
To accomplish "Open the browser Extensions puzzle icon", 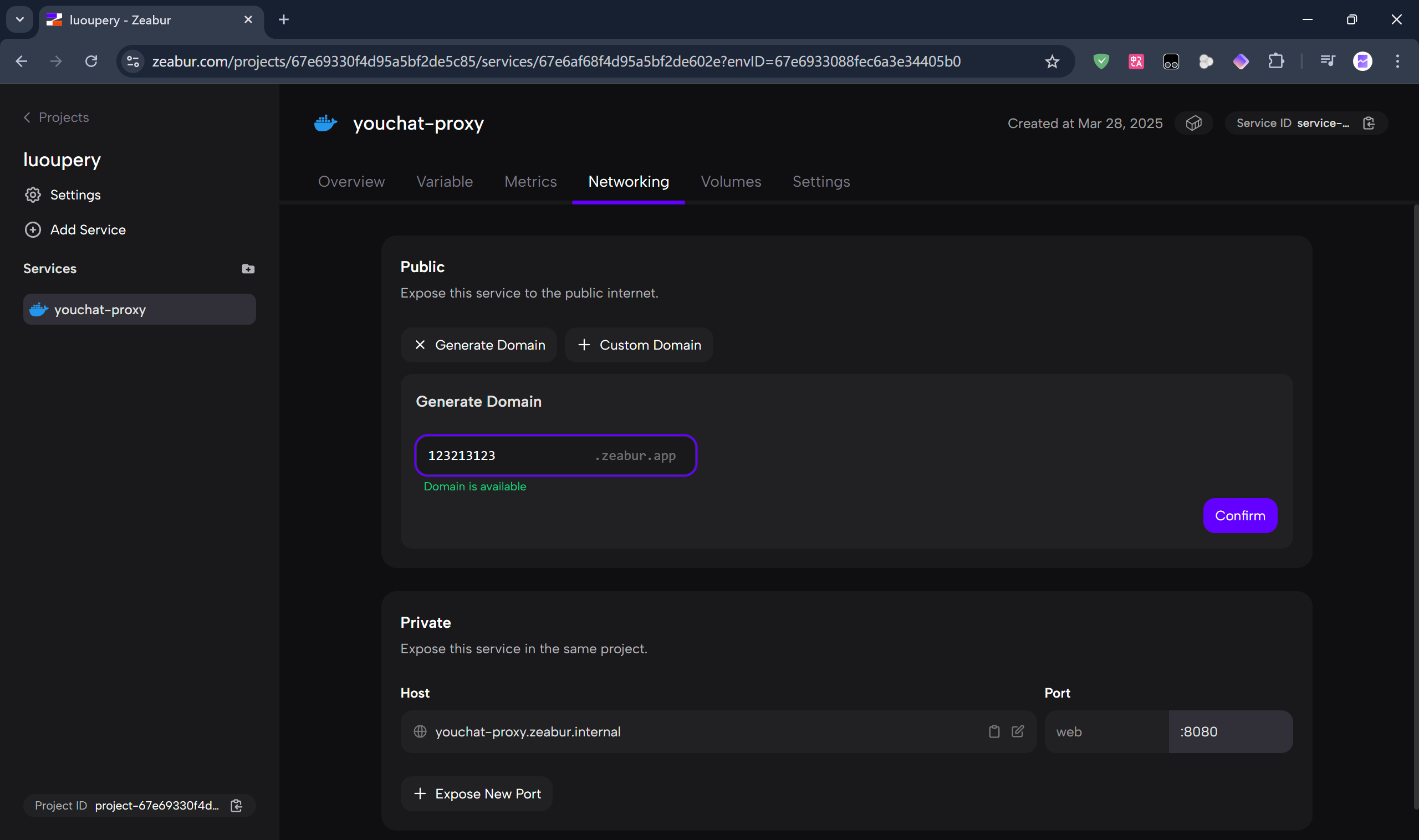I will pos(1276,61).
